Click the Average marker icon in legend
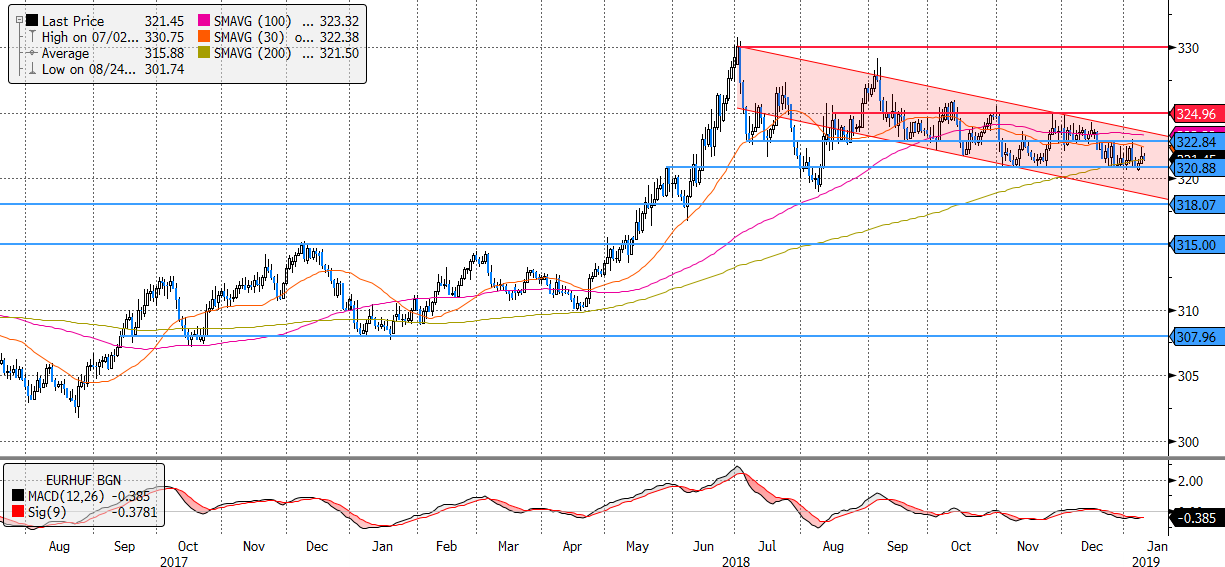Image resolution: width=1225 pixels, height=567 pixels. click(x=33, y=53)
